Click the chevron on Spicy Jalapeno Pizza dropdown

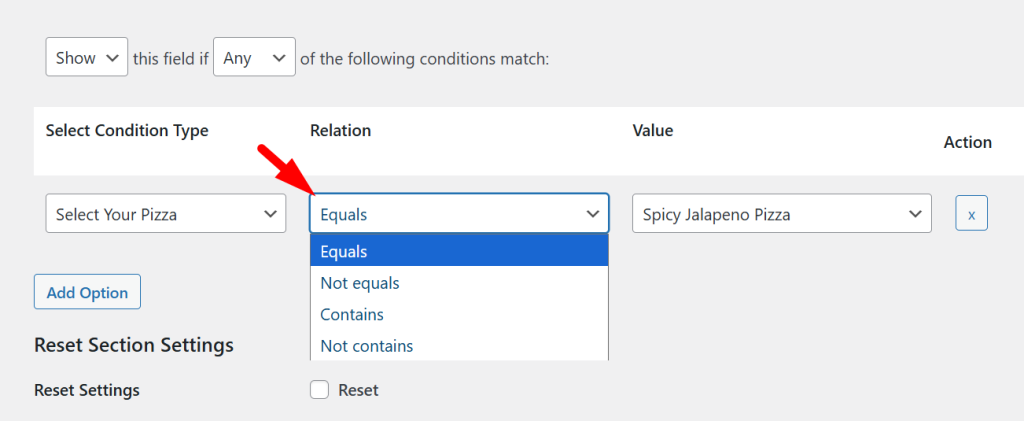click(x=914, y=214)
